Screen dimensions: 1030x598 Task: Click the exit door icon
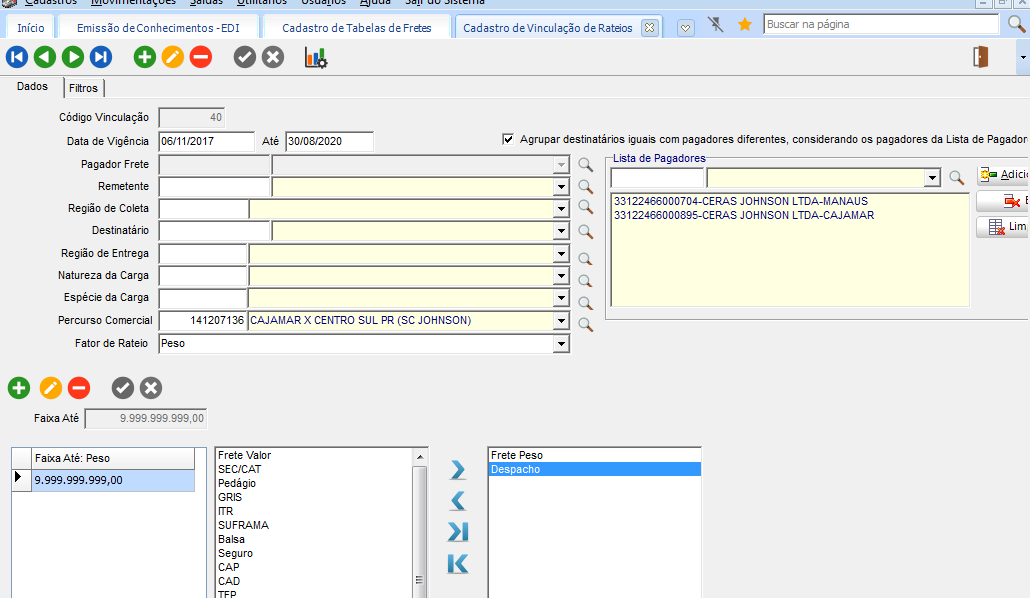(x=980, y=58)
